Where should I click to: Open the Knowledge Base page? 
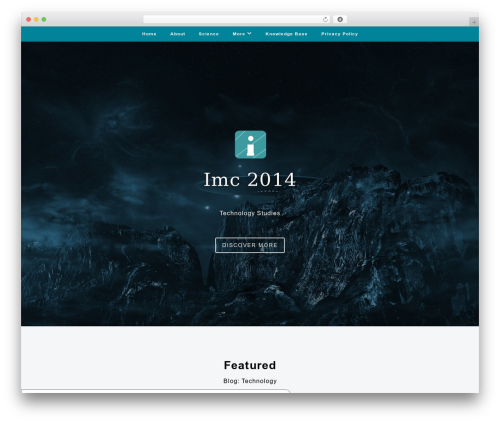click(x=286, y=34)
